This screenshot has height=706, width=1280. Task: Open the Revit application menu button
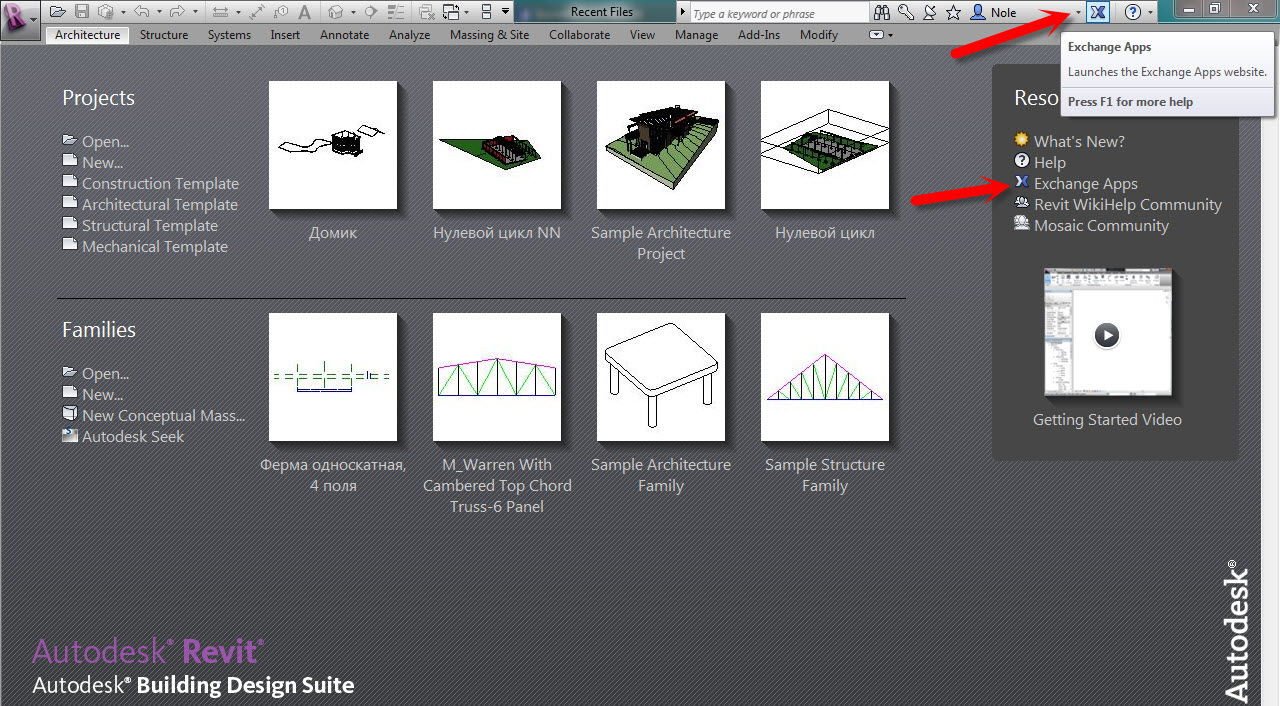(x=20, y=20)
